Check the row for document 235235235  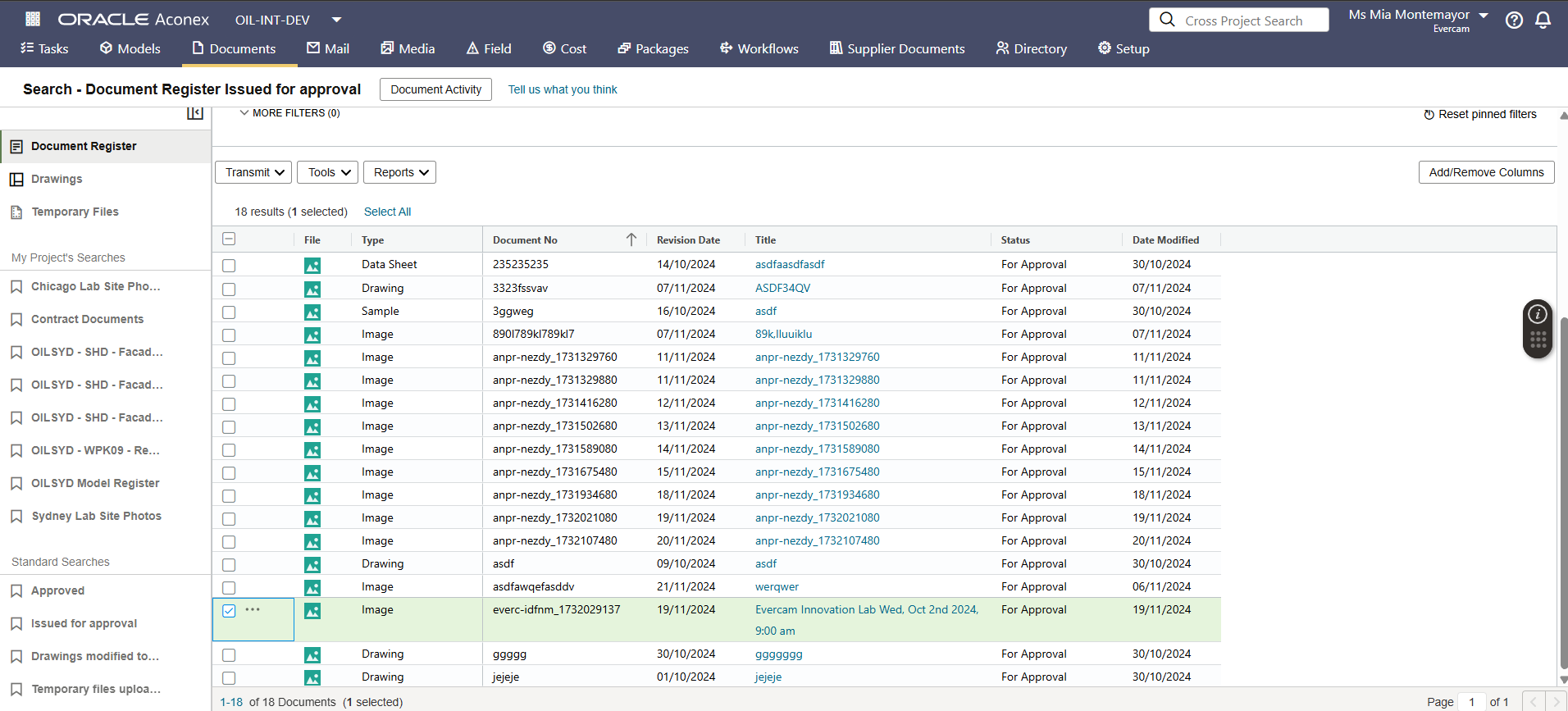[x=229, y=266]
